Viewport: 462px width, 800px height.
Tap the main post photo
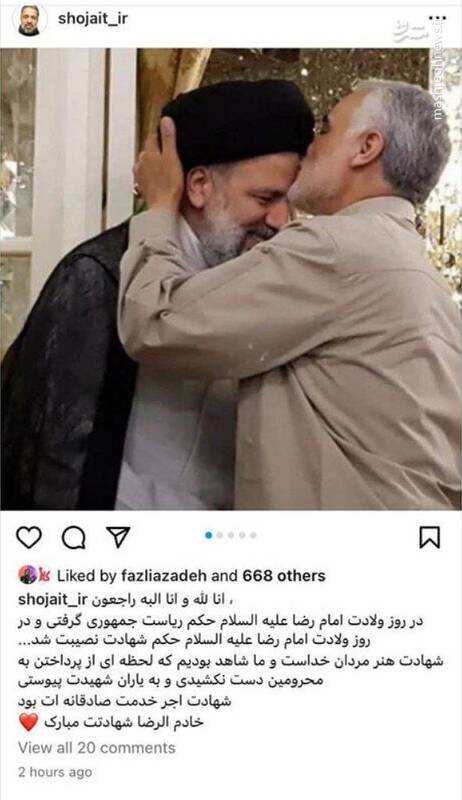click(231, 279)
